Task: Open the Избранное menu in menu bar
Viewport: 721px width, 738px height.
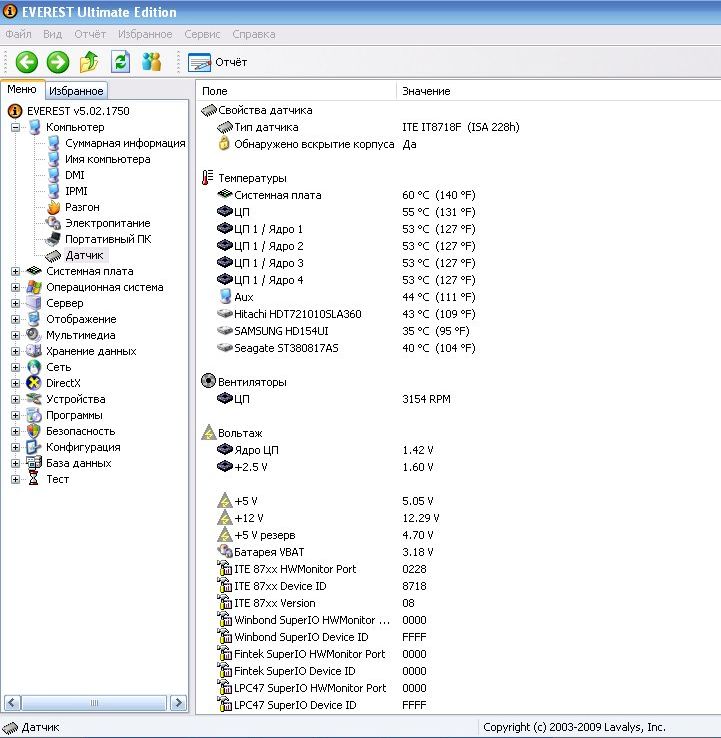Action: 145,34
